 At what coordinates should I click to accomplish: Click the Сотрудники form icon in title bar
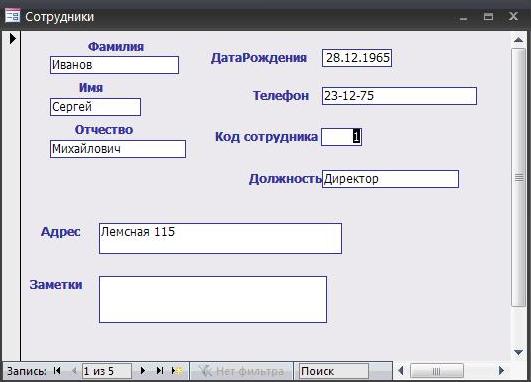pyautogui.click(x=12, y=16)
